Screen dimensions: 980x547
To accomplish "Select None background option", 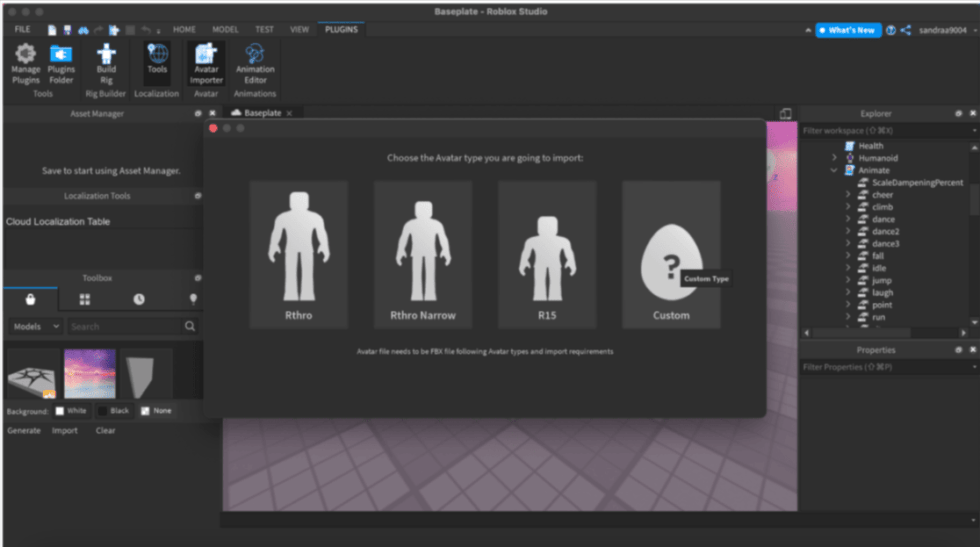I will (156, 411).
